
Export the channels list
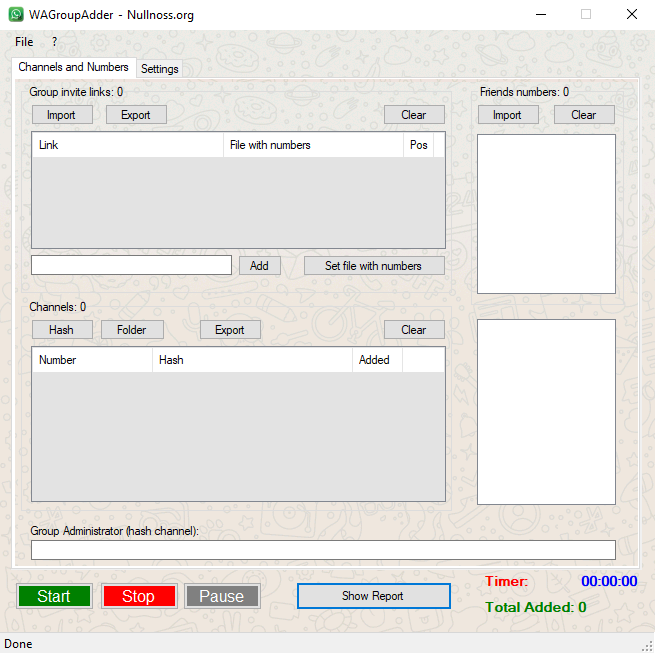tap(229, 330)
